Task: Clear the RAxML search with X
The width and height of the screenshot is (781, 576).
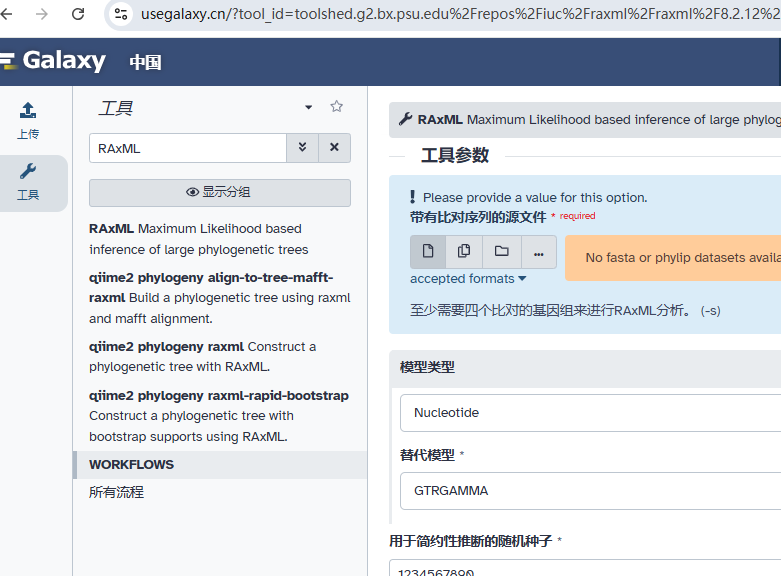Action: pyautogui.click(x=334, y=147)
